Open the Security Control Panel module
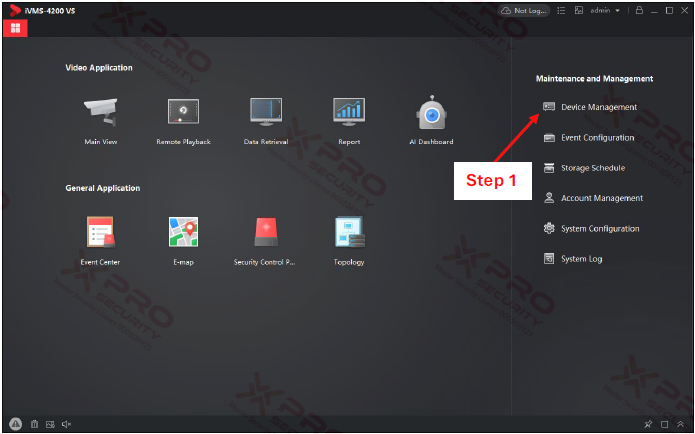The height and width of the screenshot is (434, 695). pos(266,231)
